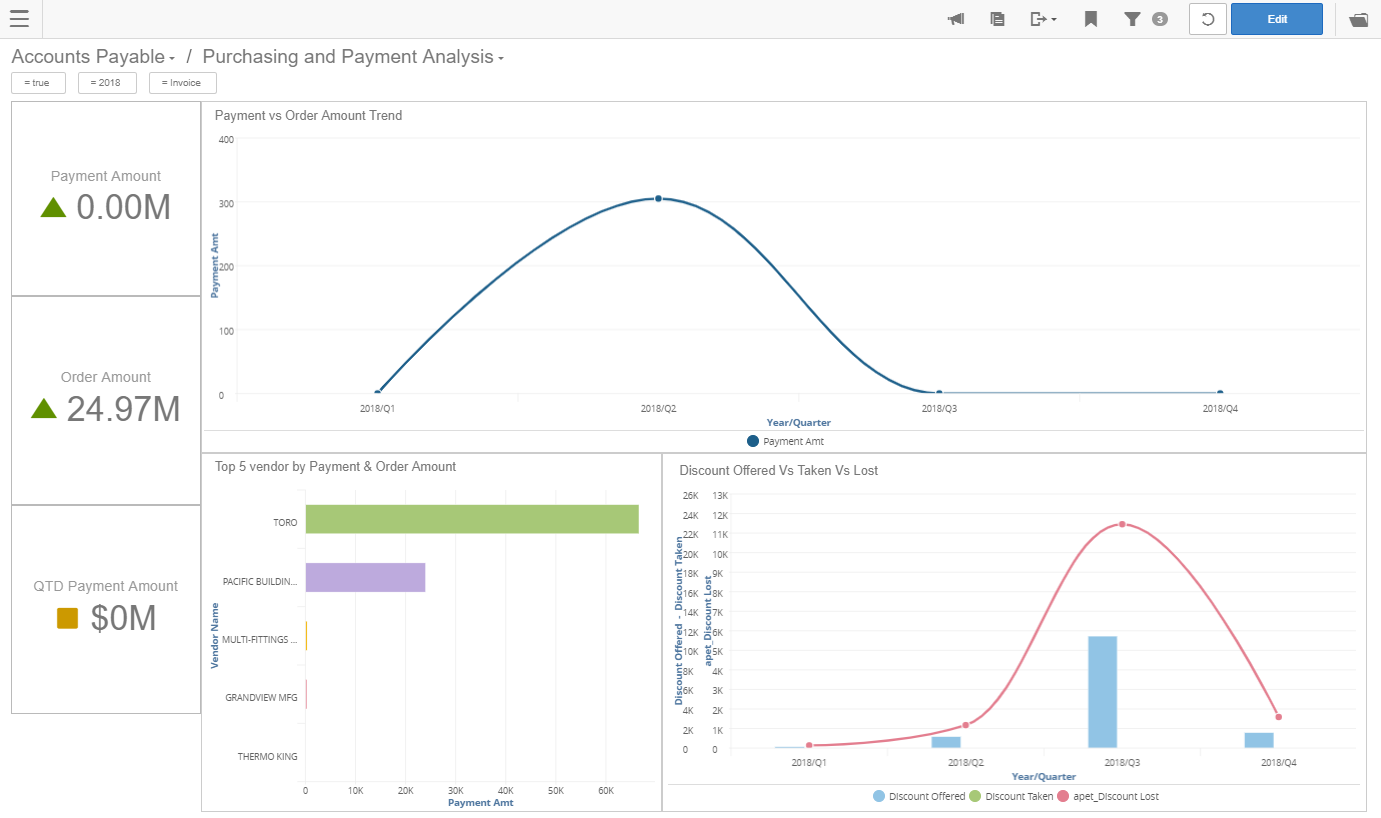Click the export icon in the toolbar
Viewport: 1381px width, 818px height.
click(x=1037, y=18)
